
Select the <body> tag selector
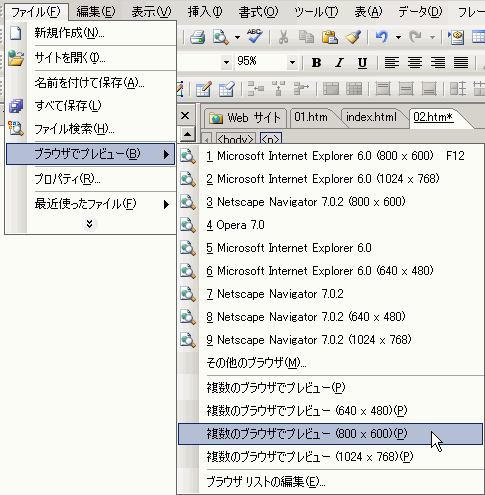tap(236, 138)
